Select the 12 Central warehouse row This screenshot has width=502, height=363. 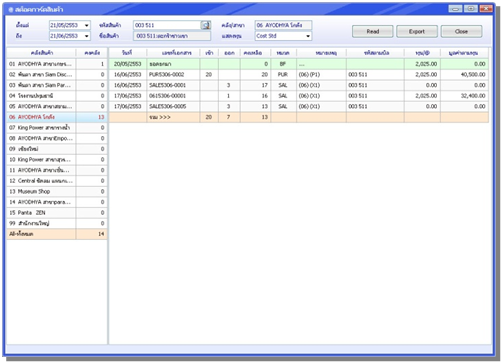click(x=57, y=181)
